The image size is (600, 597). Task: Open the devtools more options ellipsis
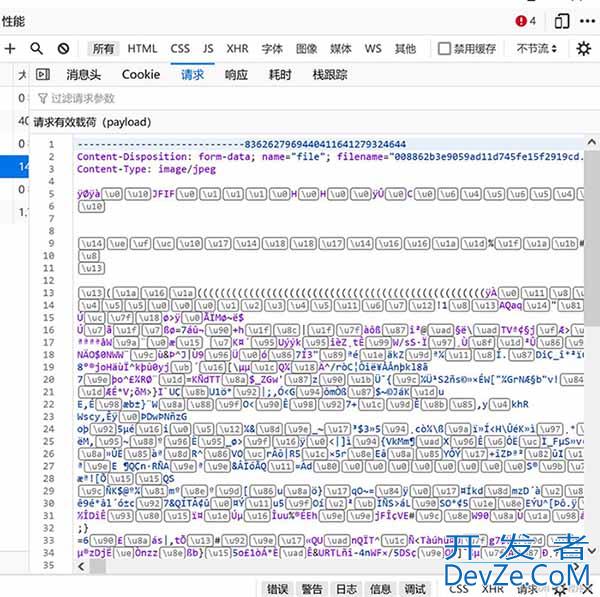tap(587, 21)
